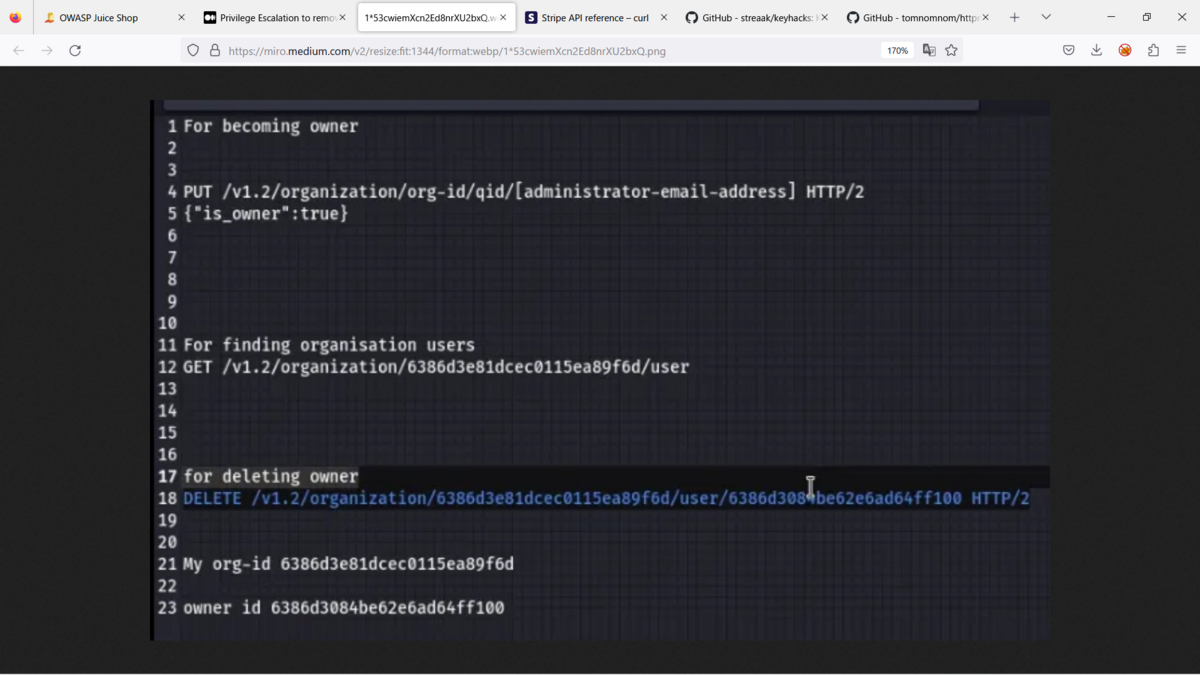Reload the current page

tap(75, 50)
